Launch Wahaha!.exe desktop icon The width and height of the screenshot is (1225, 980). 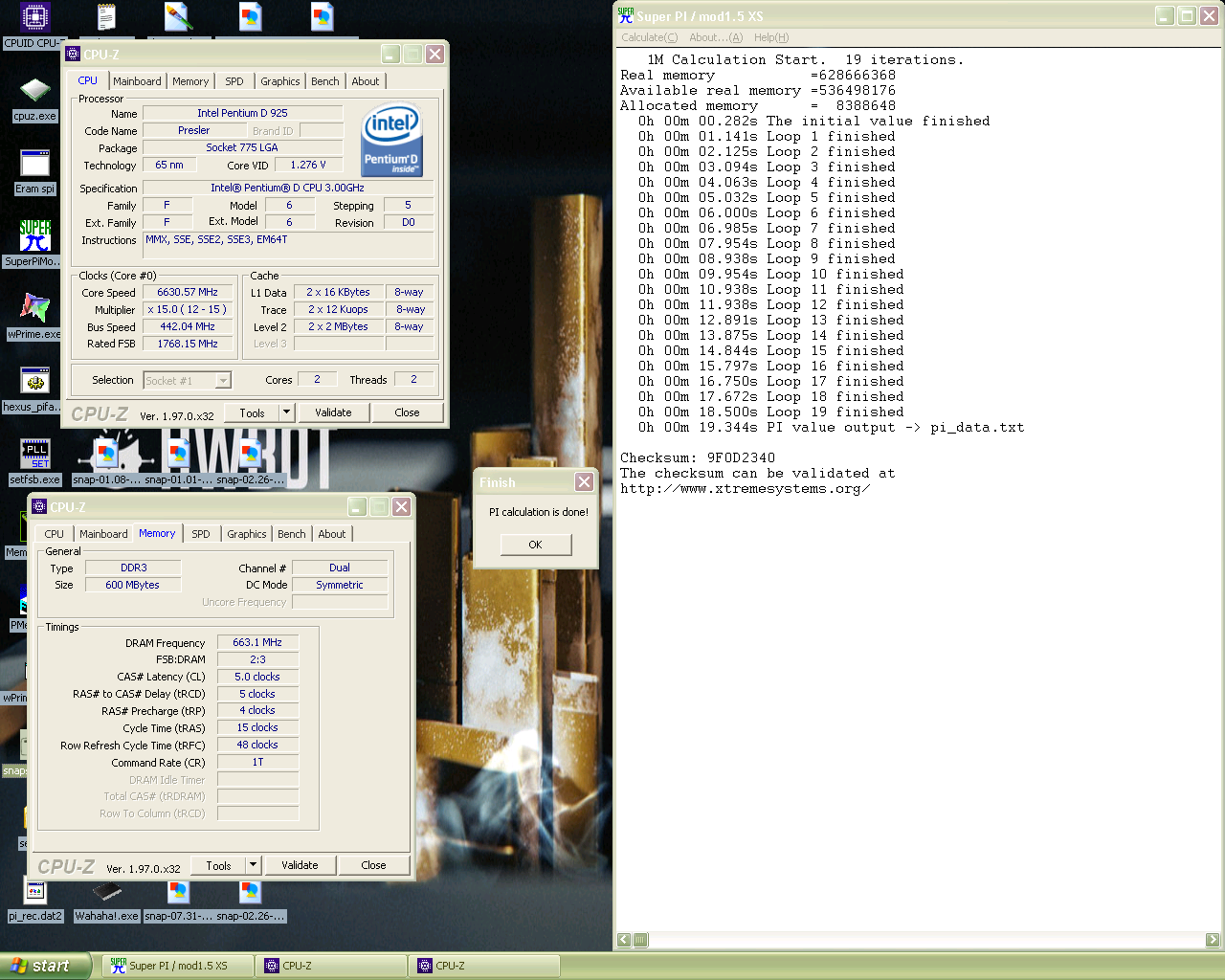pyautogui.click(x=106, y=901)
